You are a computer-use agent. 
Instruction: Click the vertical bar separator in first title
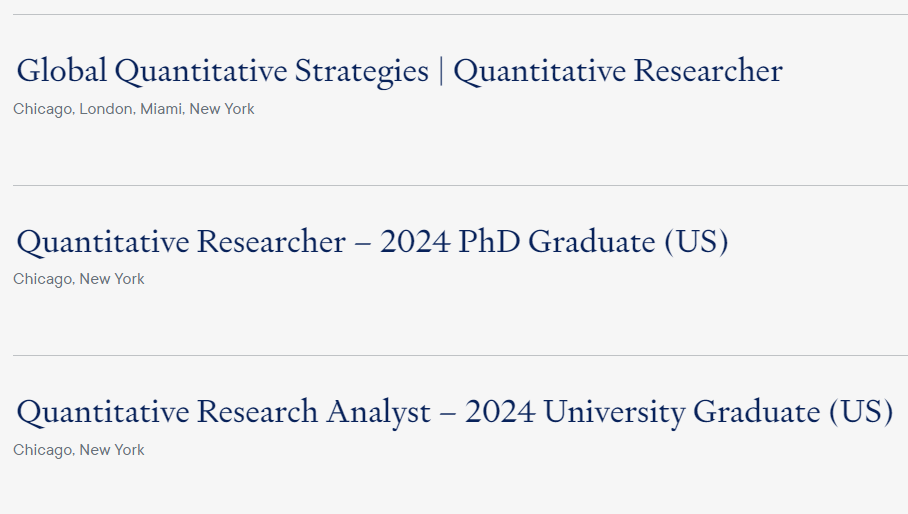click(x=441, y=71)
